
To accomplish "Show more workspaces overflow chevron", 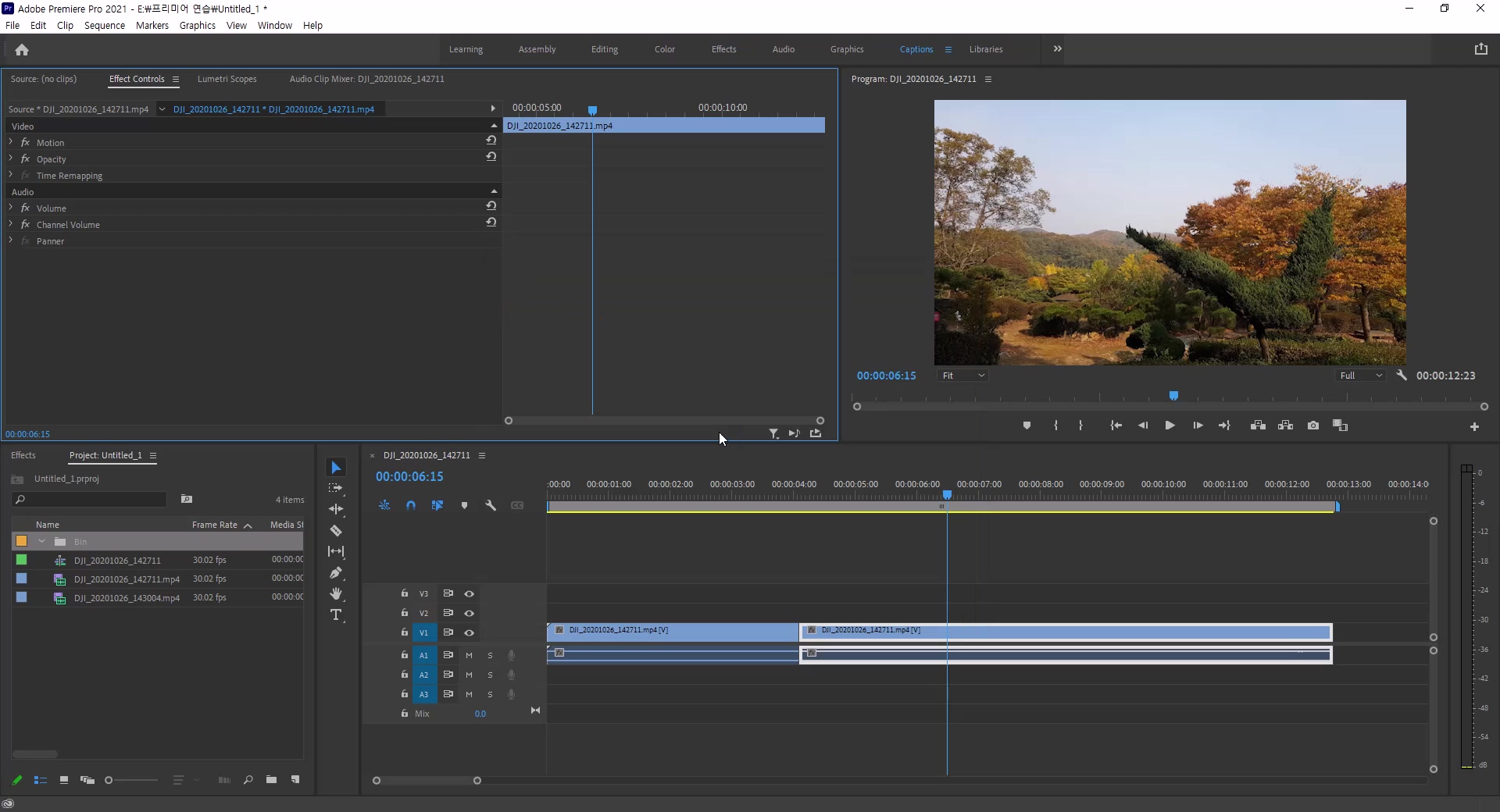I will (1057, 48).
